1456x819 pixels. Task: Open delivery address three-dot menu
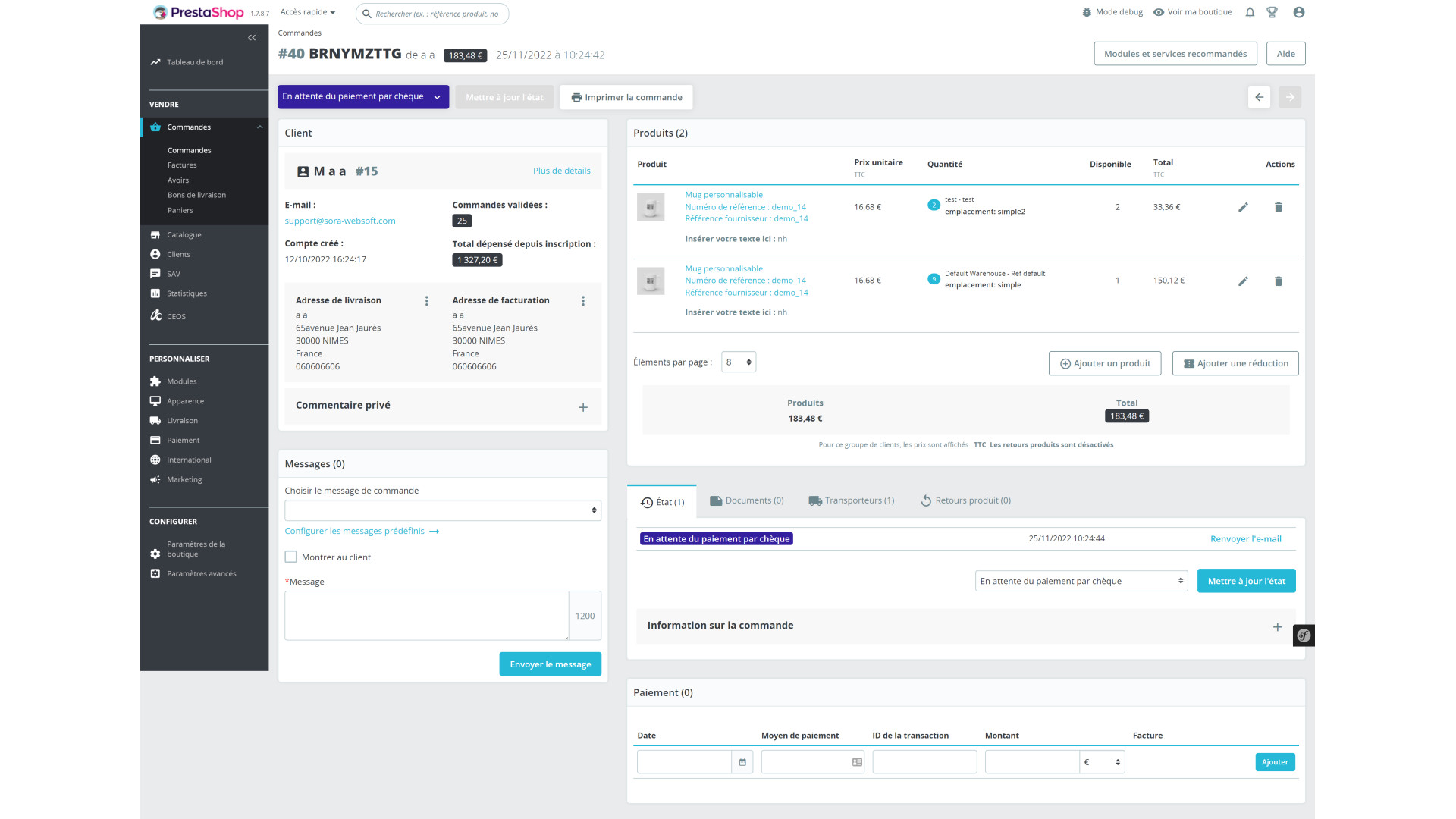pos(427,301)
